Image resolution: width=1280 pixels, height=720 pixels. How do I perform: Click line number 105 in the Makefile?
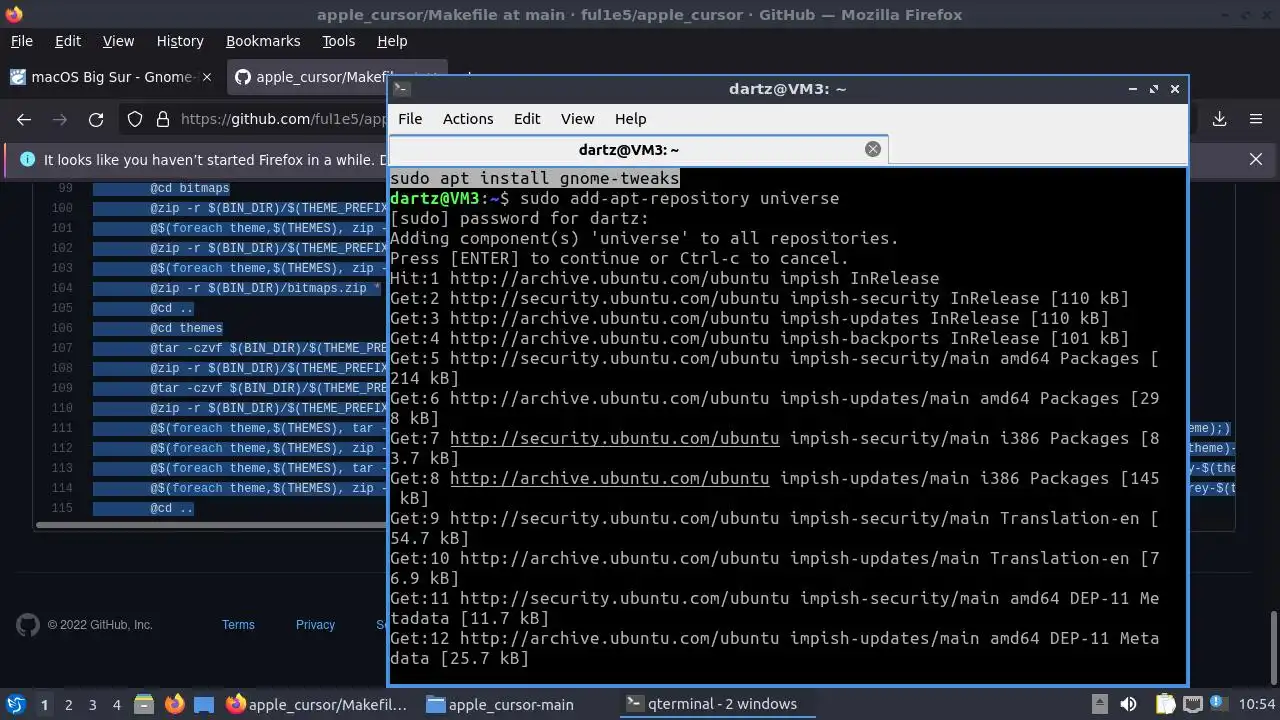point(62,308)
